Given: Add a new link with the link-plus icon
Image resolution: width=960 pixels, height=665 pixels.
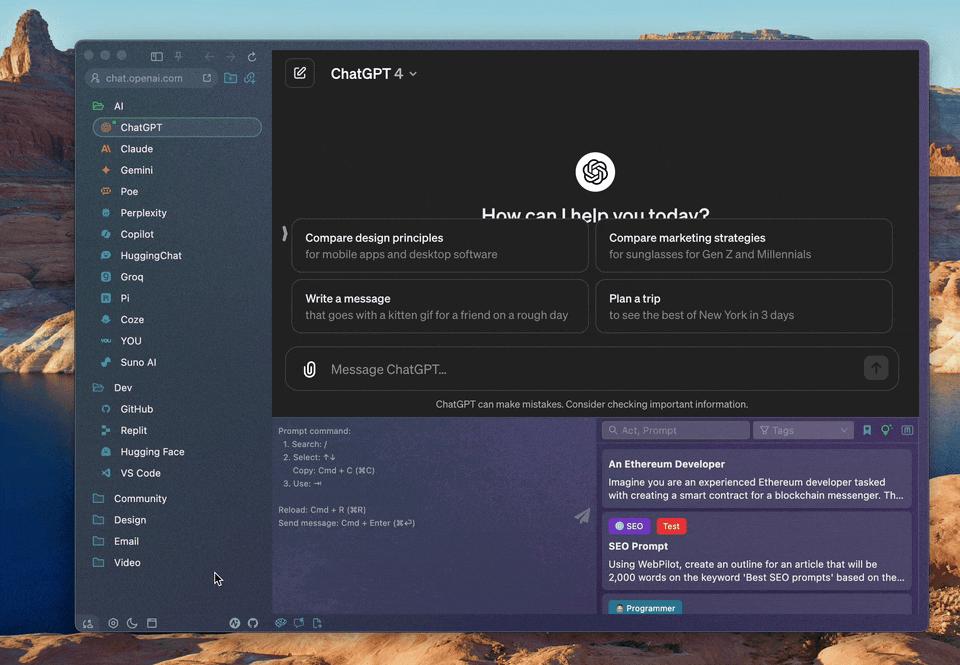Looking at the screenshot, I should click(250, 78).
